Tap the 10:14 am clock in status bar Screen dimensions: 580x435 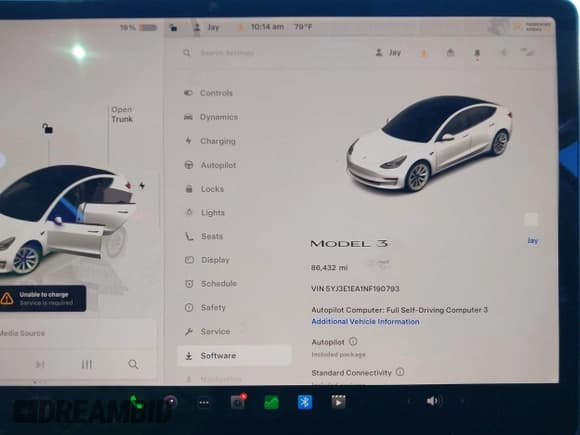click(267, 27)
